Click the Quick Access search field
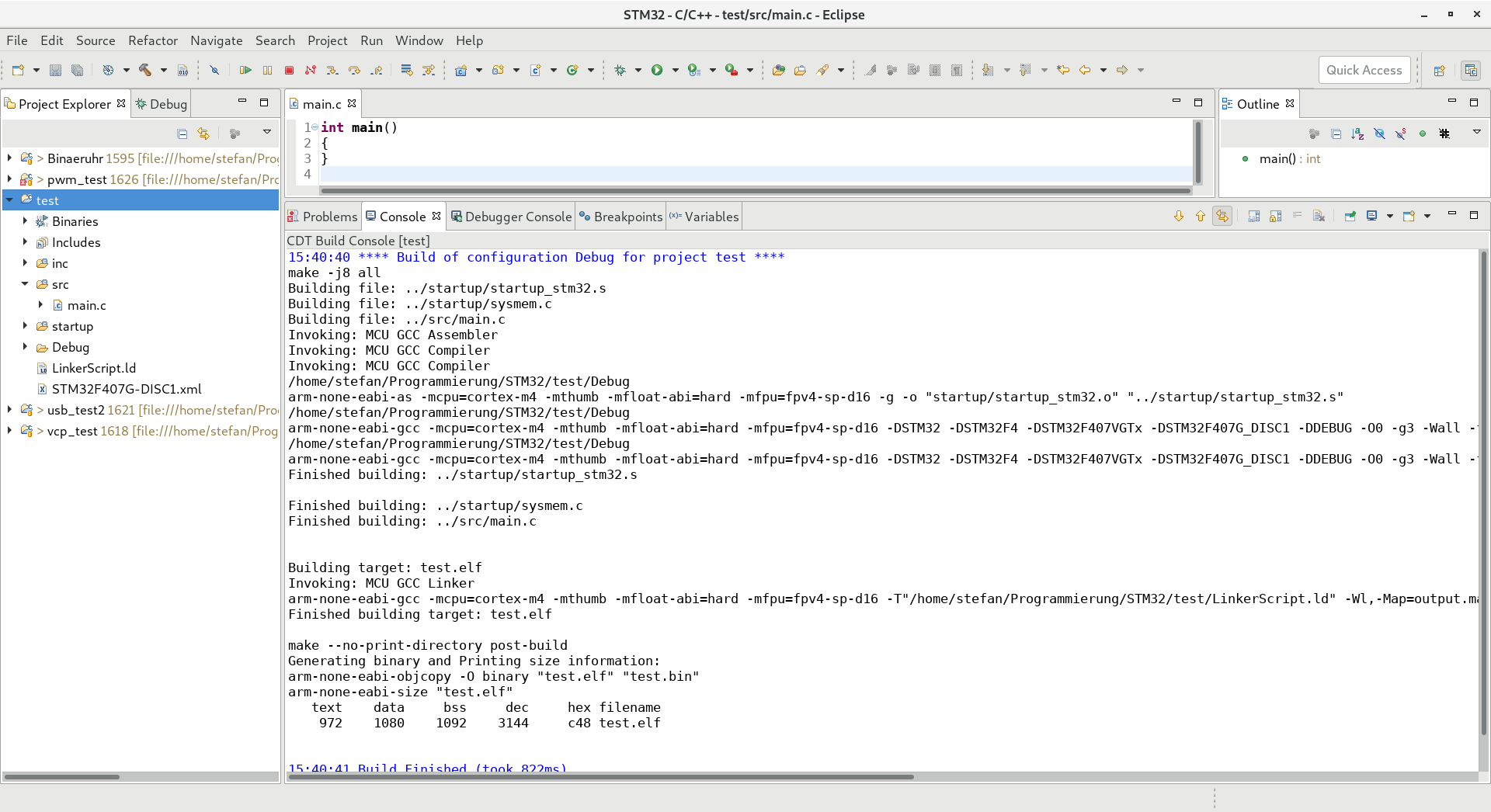Screen dimensions: 1491x812 click(1364, 70)
